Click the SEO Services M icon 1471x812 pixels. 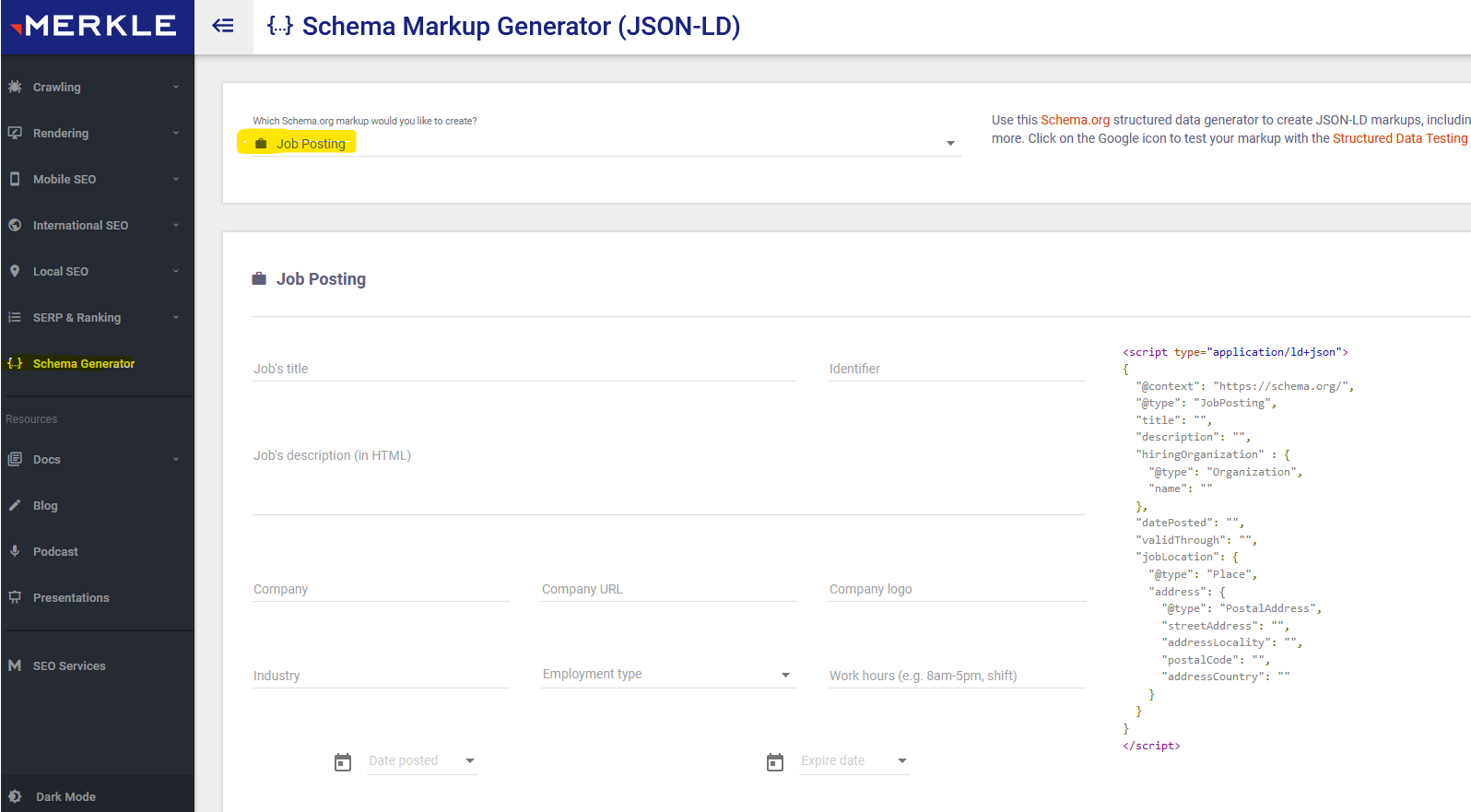[x=15, y=665]
